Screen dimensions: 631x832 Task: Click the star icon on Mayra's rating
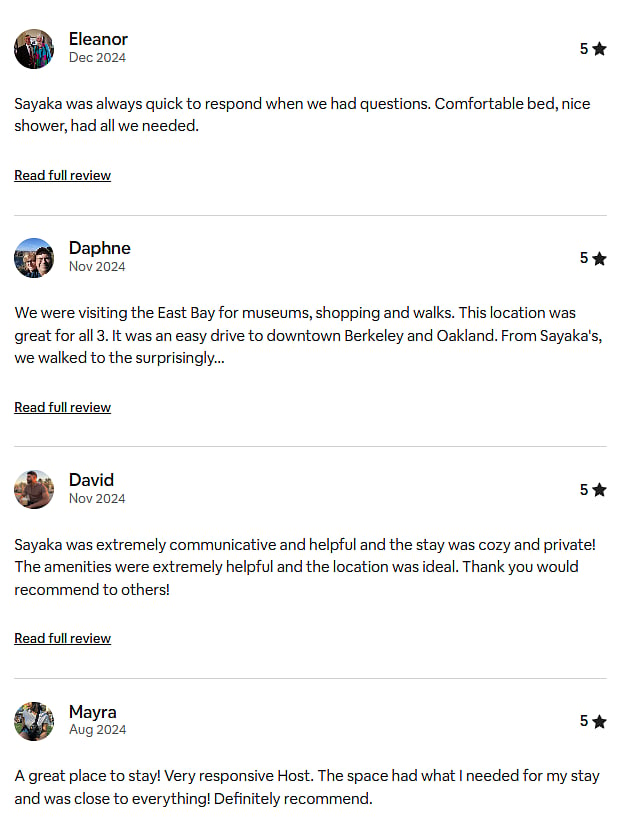point(599,722)
